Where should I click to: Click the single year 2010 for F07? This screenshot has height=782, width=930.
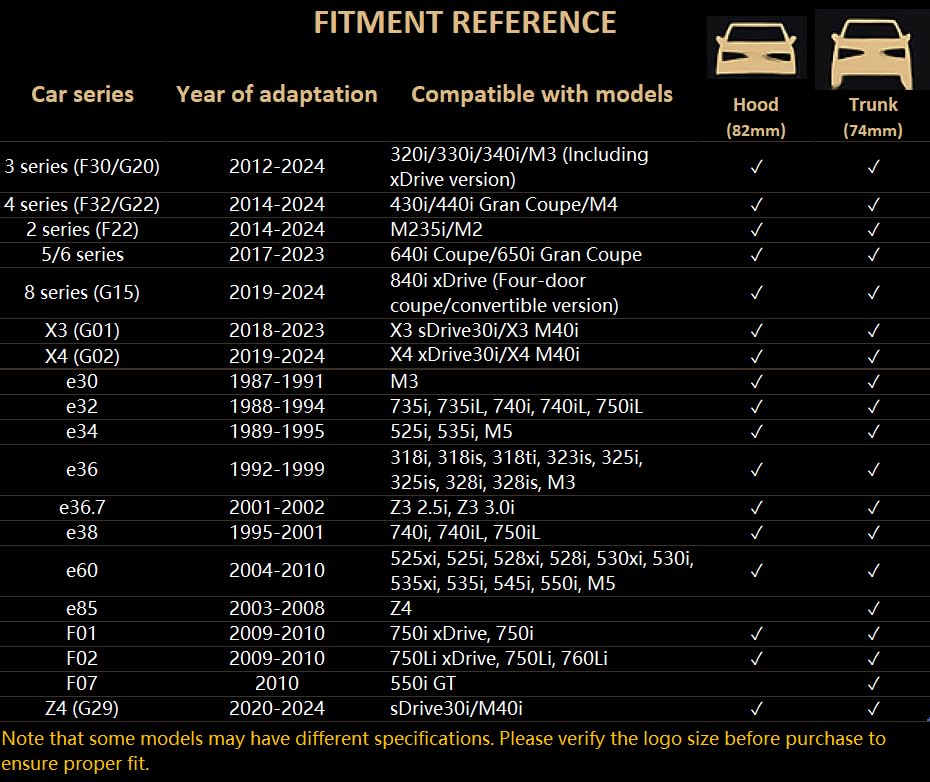(277, 683)
